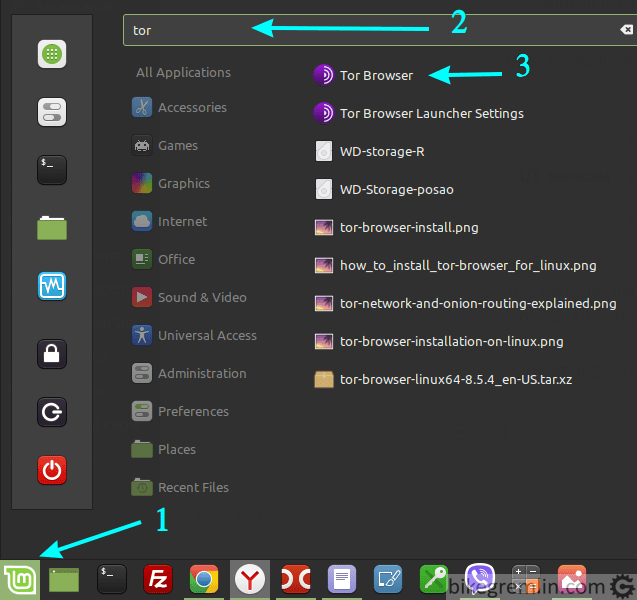Viewport: 637px width, 600px height.
Task: Clear the search field text
Action: click(626, 30)
